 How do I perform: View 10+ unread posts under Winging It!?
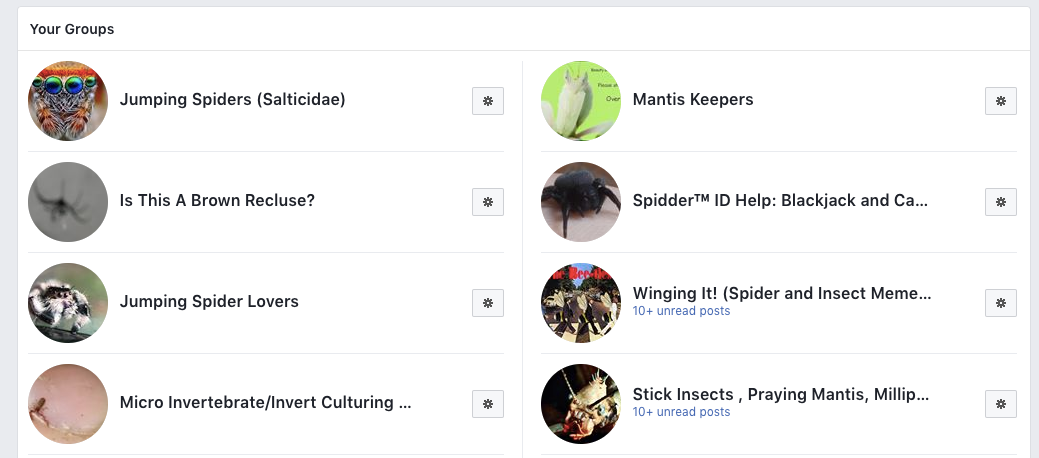coord(681,311)
